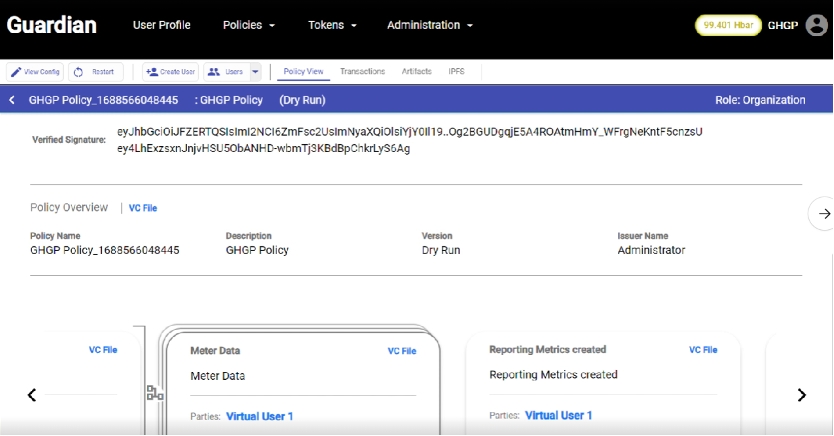Open the Tokens dropdown menu
Image resolution: width=834 pixels, height=436 pixels.
pyautogui.click(x=332, y=25)
